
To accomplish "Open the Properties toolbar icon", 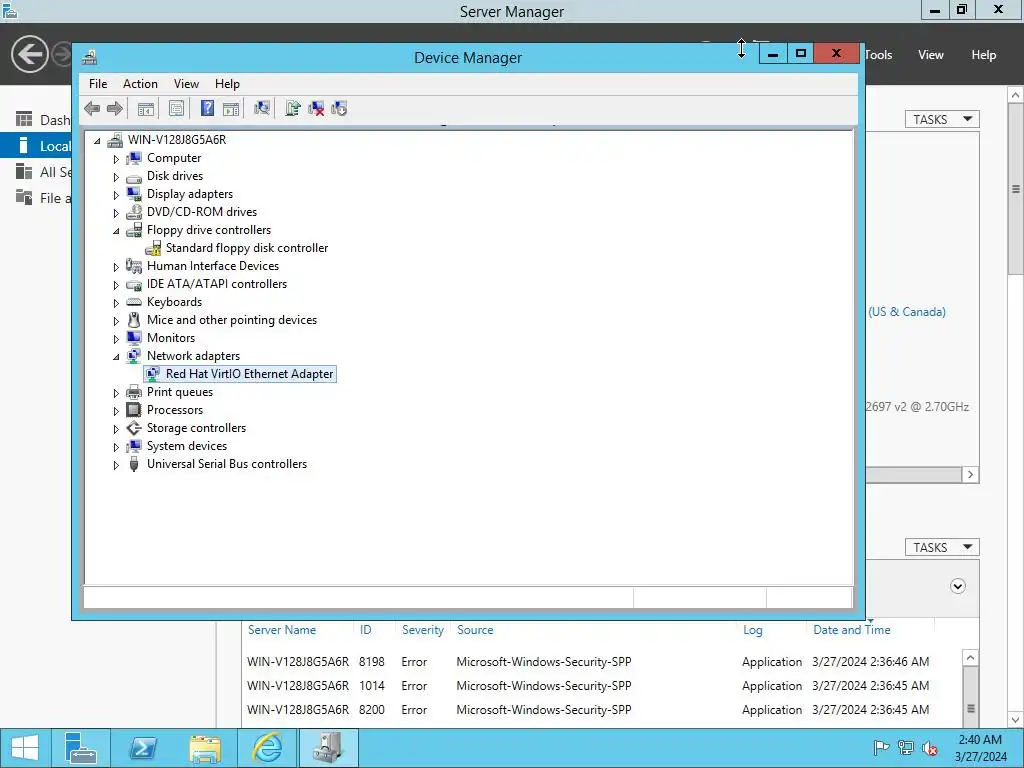I will pos(176,108).
